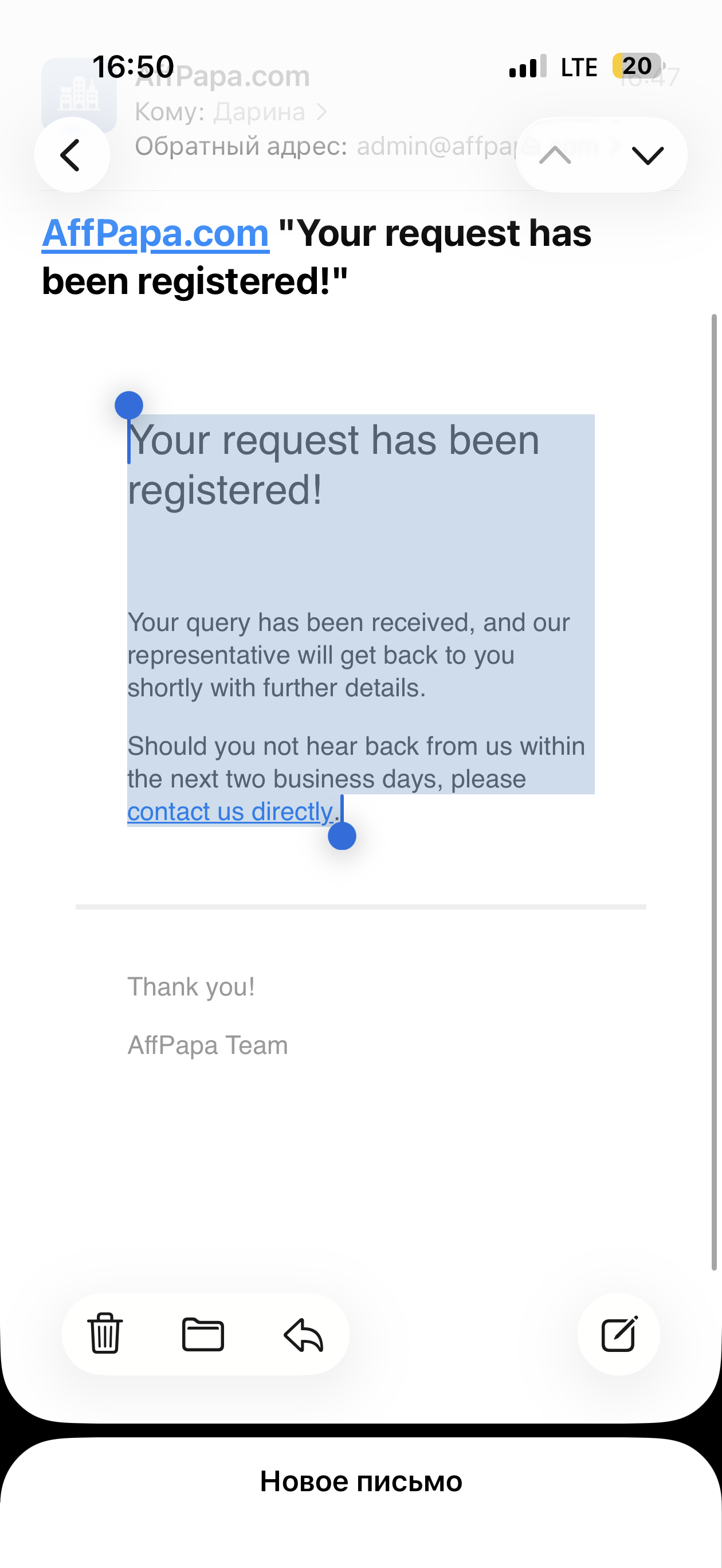Reply using the curved arrow icon
The height and width of the screenshot is (1568, 722).
(303, 1334)
